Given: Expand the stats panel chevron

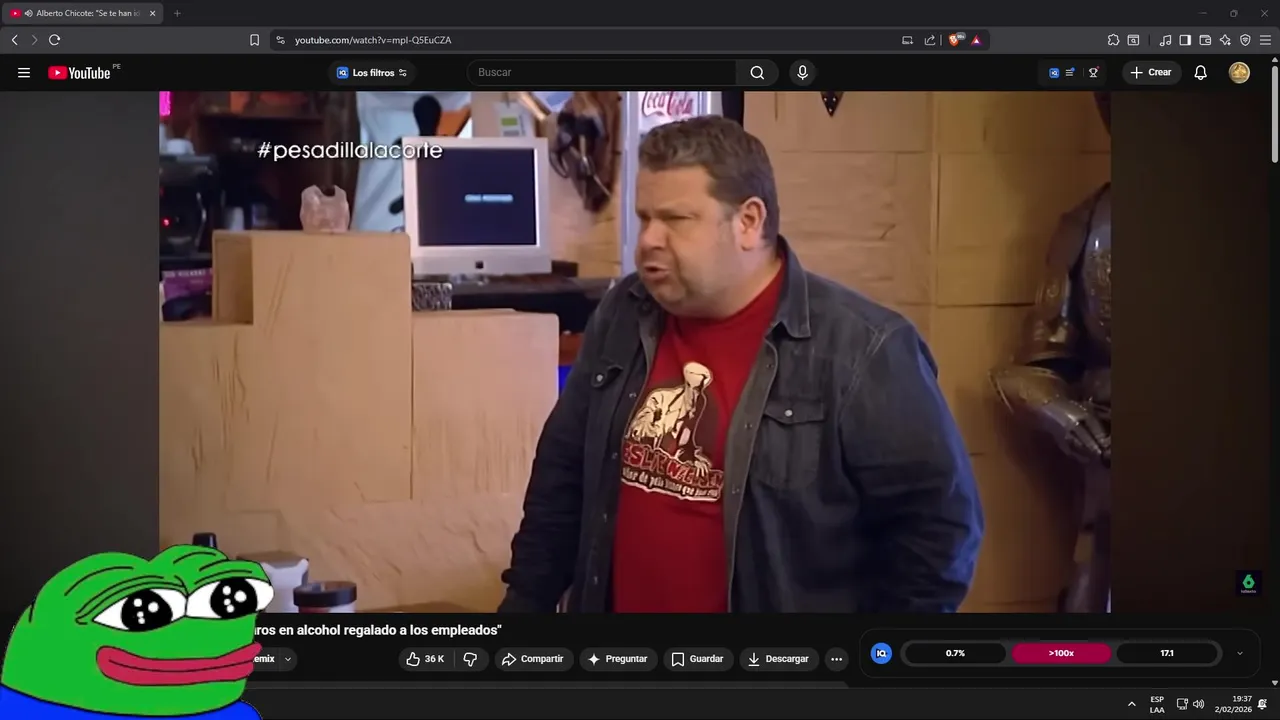Looking at the screenshot, I should (1240, 653).
